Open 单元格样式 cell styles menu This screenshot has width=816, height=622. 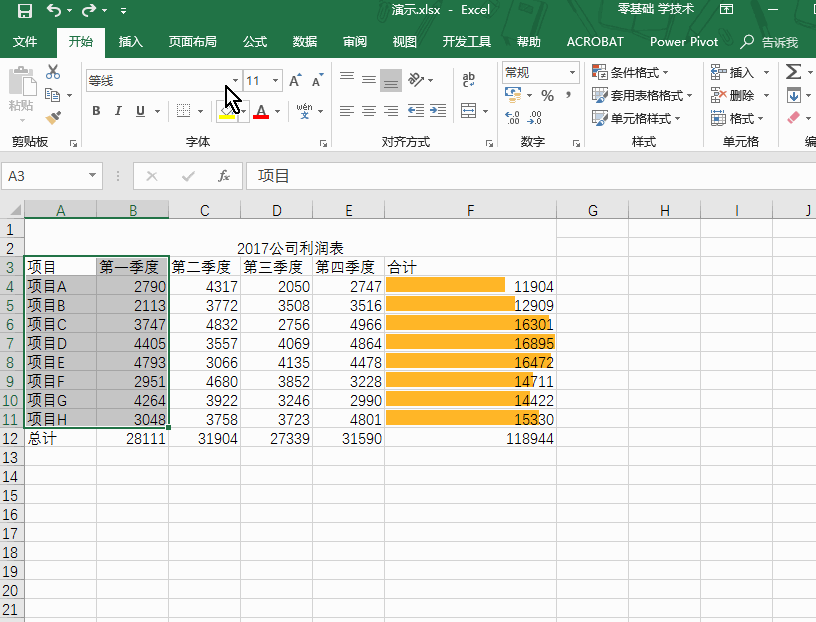click(636, 118)
